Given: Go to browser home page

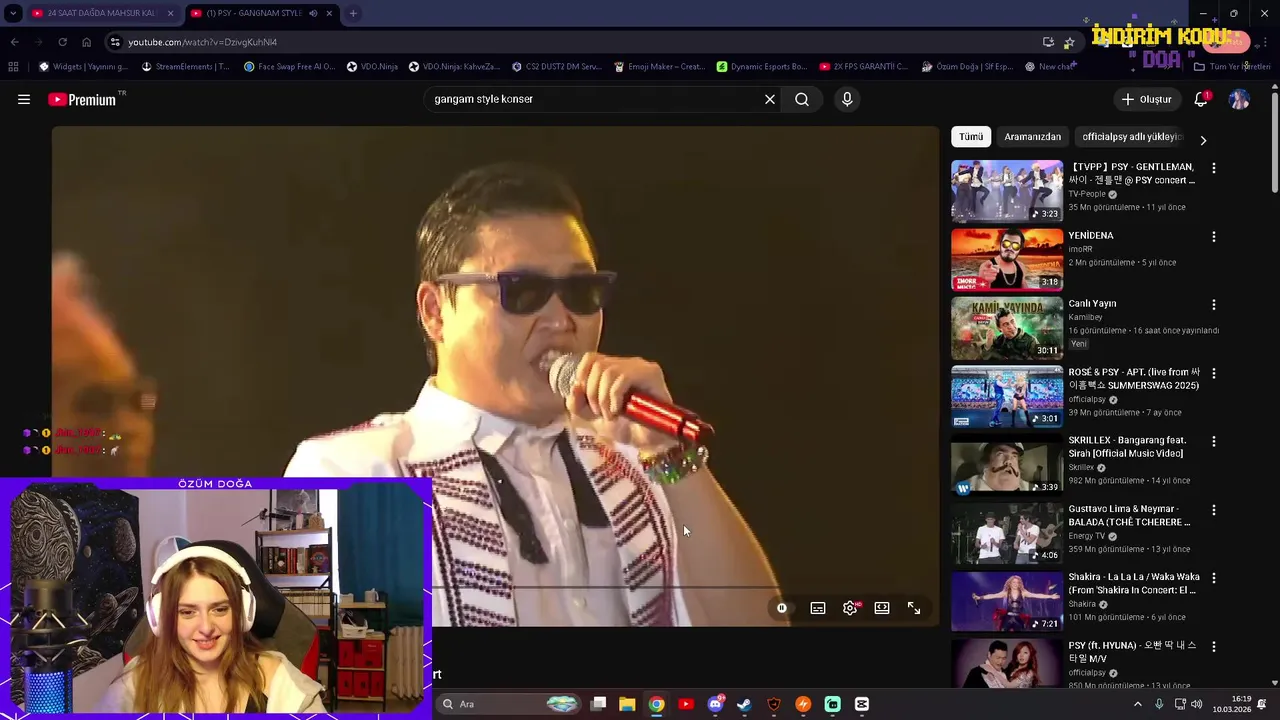Looking at the screenshot, I should coord(86,42).
